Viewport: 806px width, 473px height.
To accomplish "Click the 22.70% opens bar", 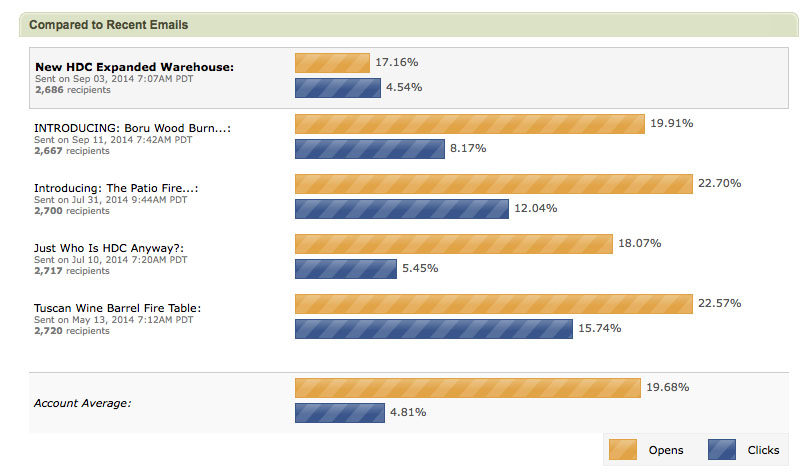I will click(493, 184).
